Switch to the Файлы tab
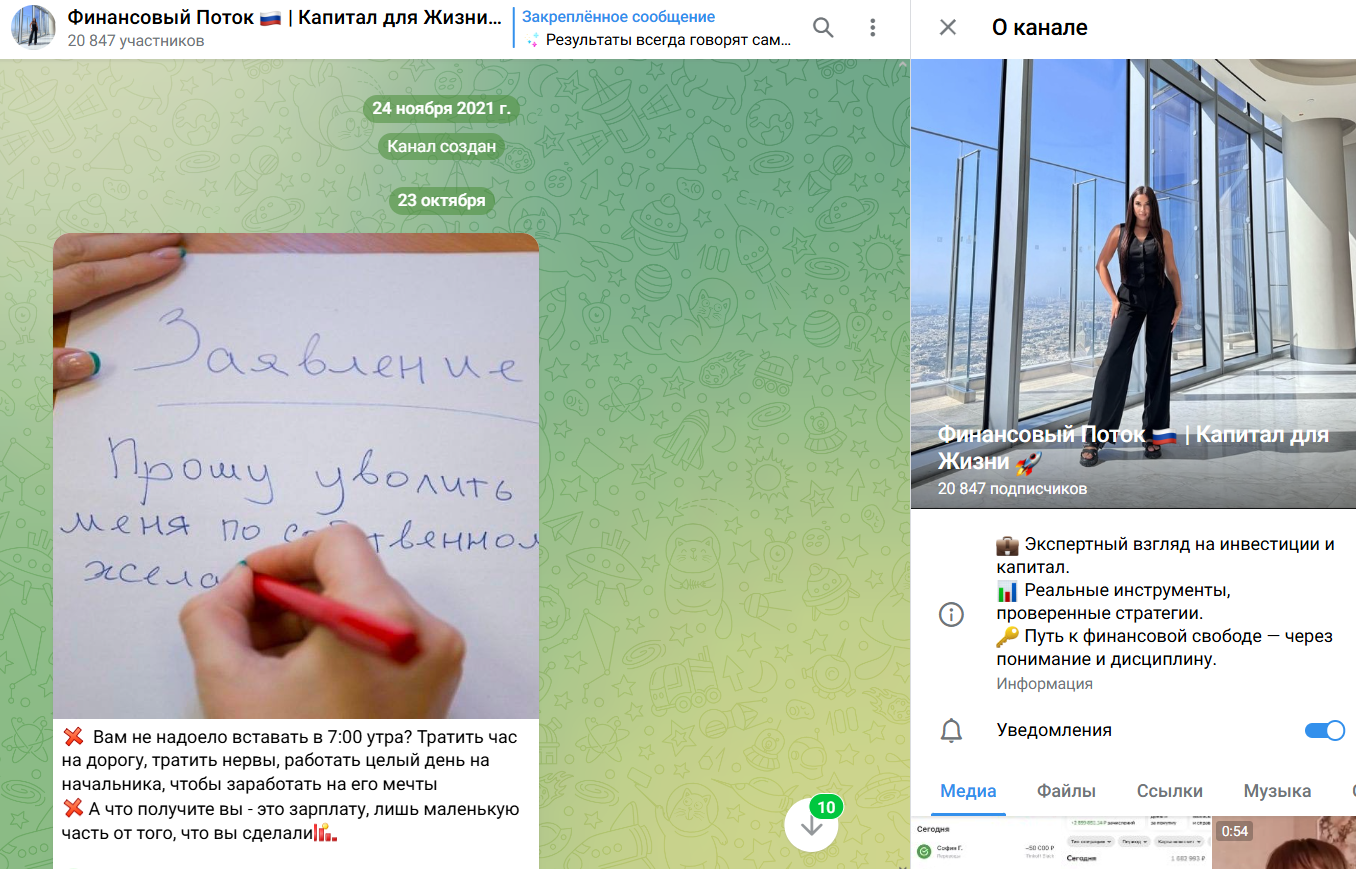This screenshot has width=1356, height=869. pos(1067,790)
